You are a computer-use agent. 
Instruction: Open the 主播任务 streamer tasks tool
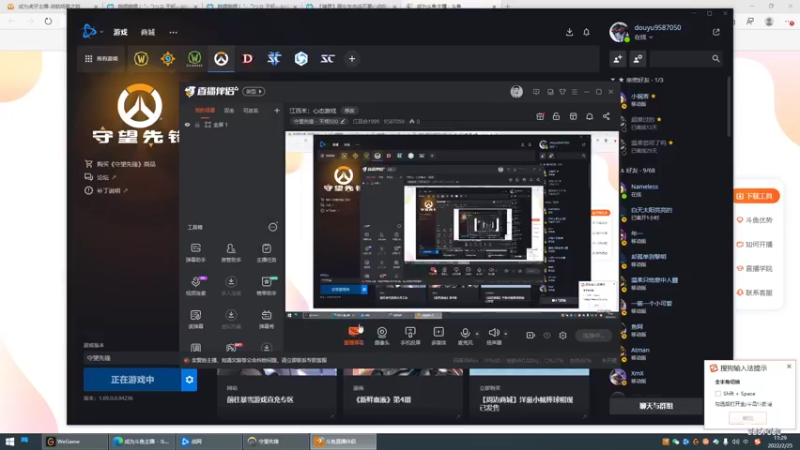(266, 253)
